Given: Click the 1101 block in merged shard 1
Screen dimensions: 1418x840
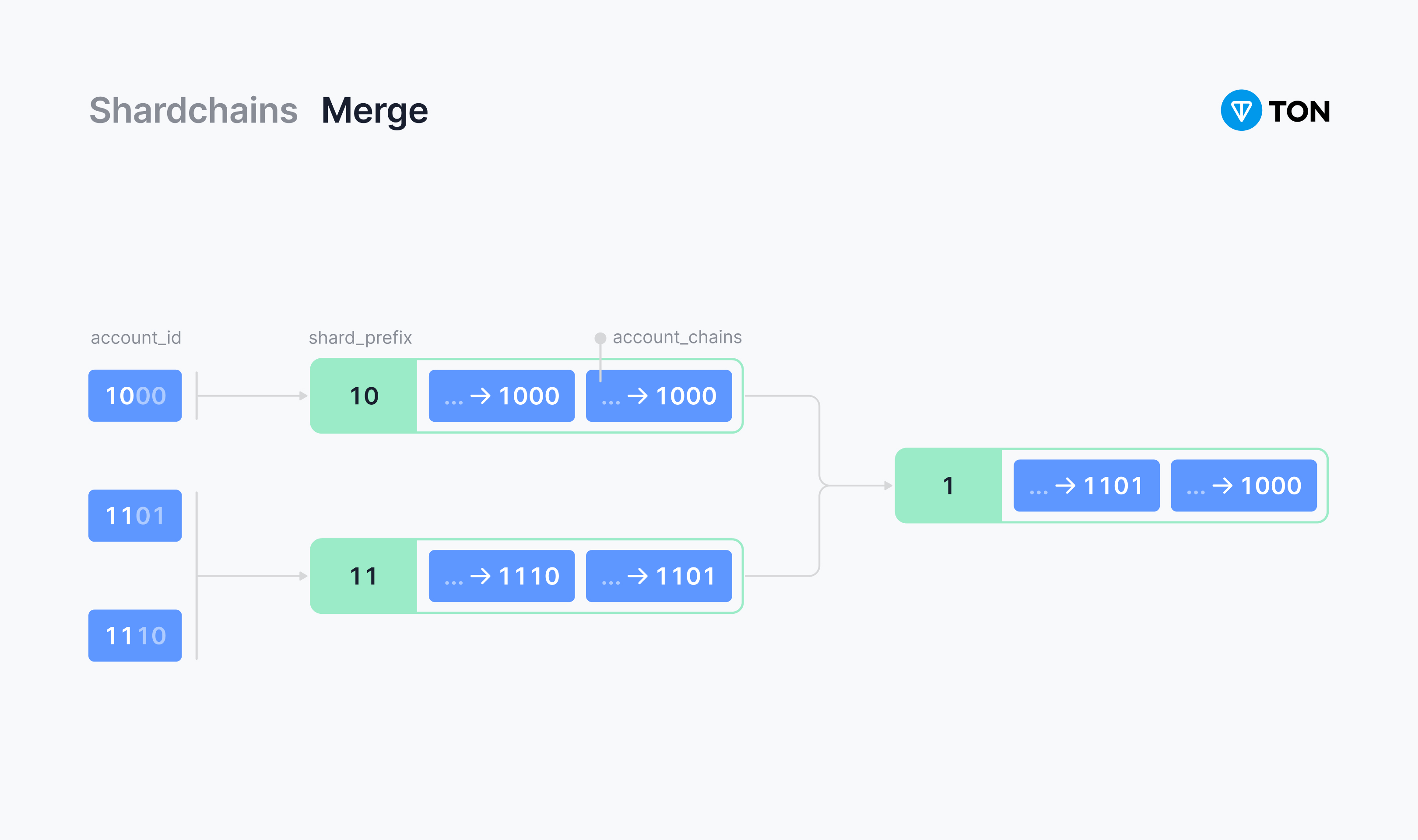Looking at the screenshot, I should tap(1086, 485).
